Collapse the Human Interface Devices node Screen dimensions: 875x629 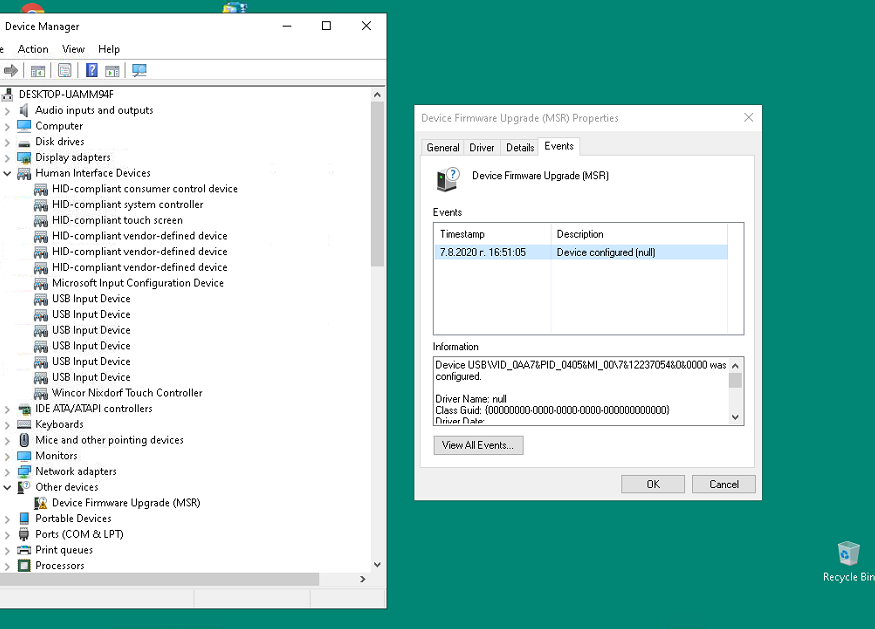pos(7,174)
